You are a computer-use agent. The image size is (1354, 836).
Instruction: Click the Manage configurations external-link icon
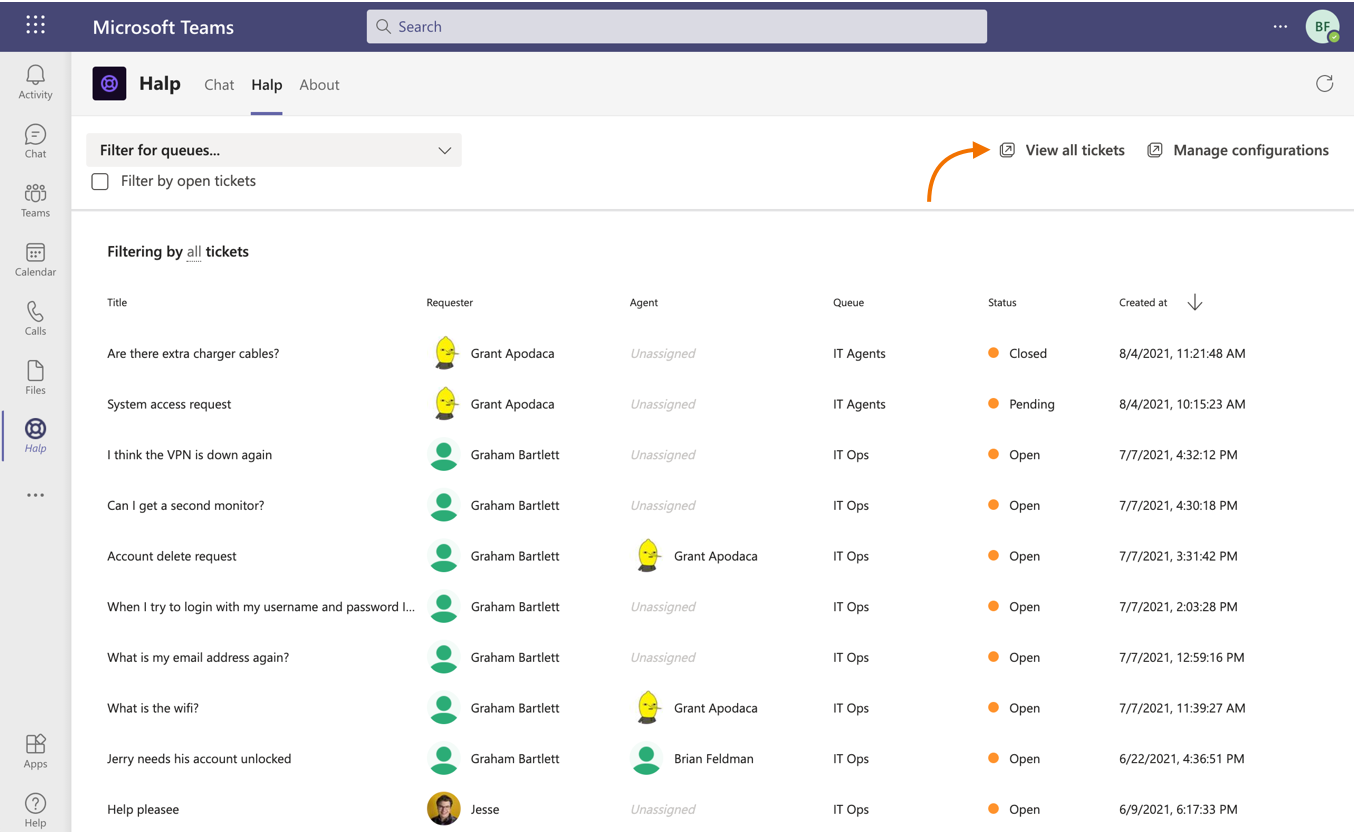pos(1154,150)
